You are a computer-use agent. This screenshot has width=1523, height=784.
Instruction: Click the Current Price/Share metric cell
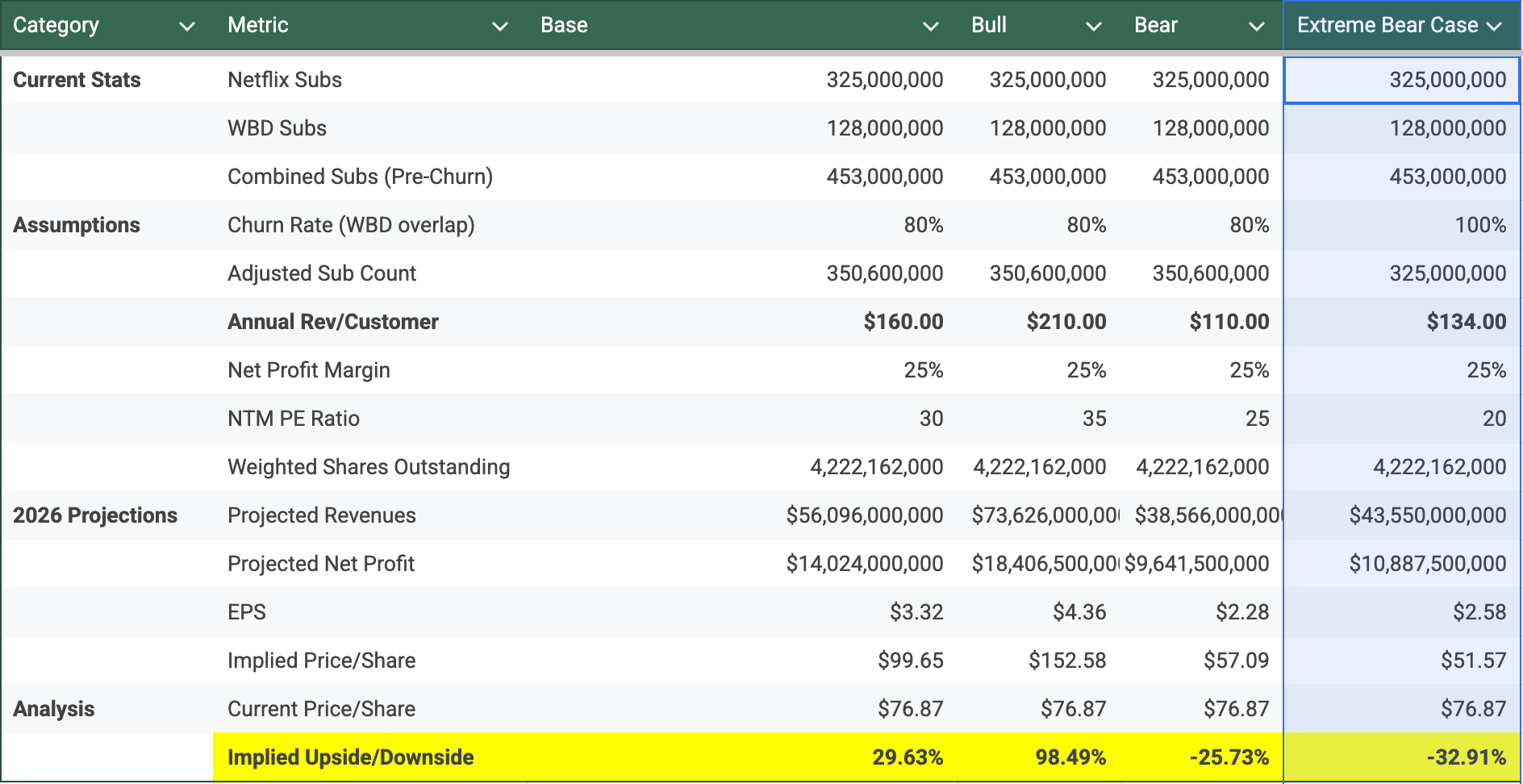coord(370,709)
